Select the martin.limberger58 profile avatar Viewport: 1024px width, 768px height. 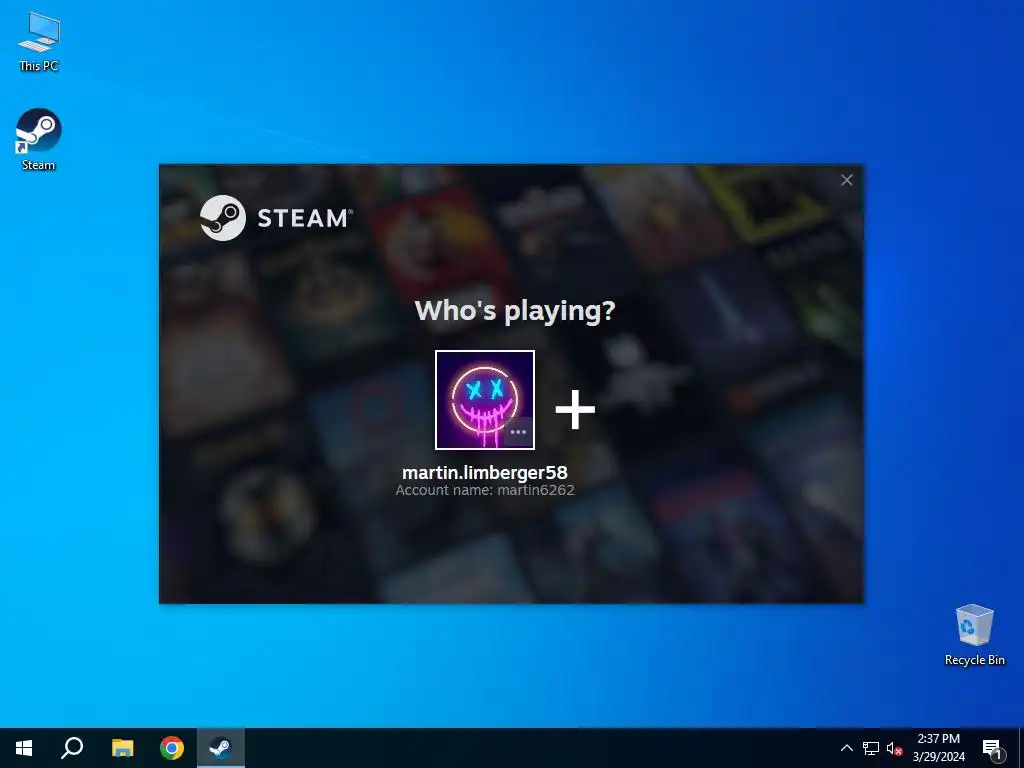click(485, 400)
